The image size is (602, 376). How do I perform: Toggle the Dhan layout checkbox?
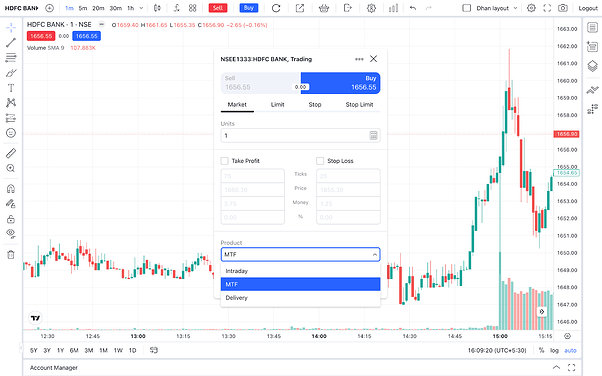[466, 8]
